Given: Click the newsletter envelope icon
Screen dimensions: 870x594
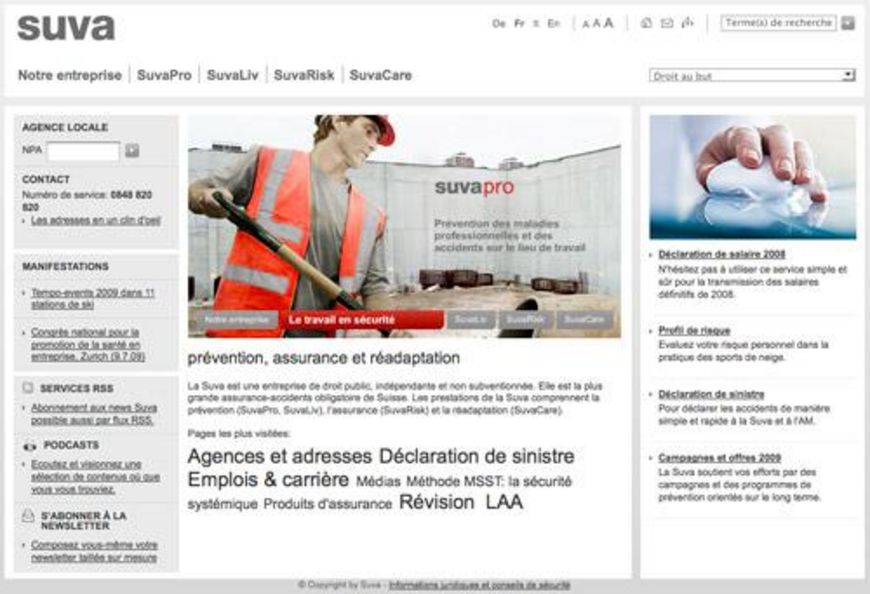Looking at the screenshot, I should point(28,516).
